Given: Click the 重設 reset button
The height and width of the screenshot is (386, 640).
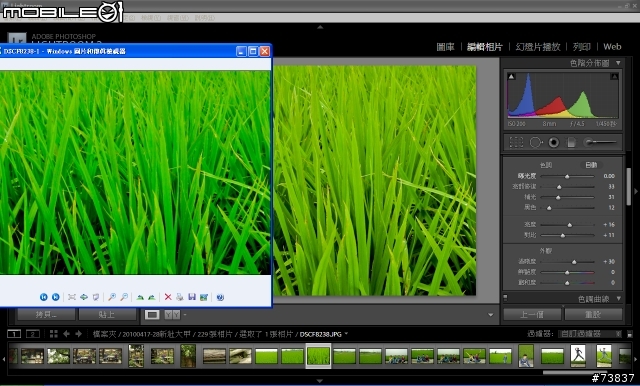Looking at the screenshot, I should coord(593,315).
